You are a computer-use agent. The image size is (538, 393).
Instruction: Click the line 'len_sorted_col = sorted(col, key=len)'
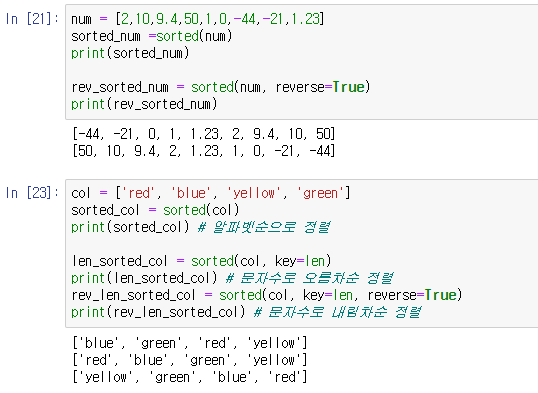click(x=201, y=261)
